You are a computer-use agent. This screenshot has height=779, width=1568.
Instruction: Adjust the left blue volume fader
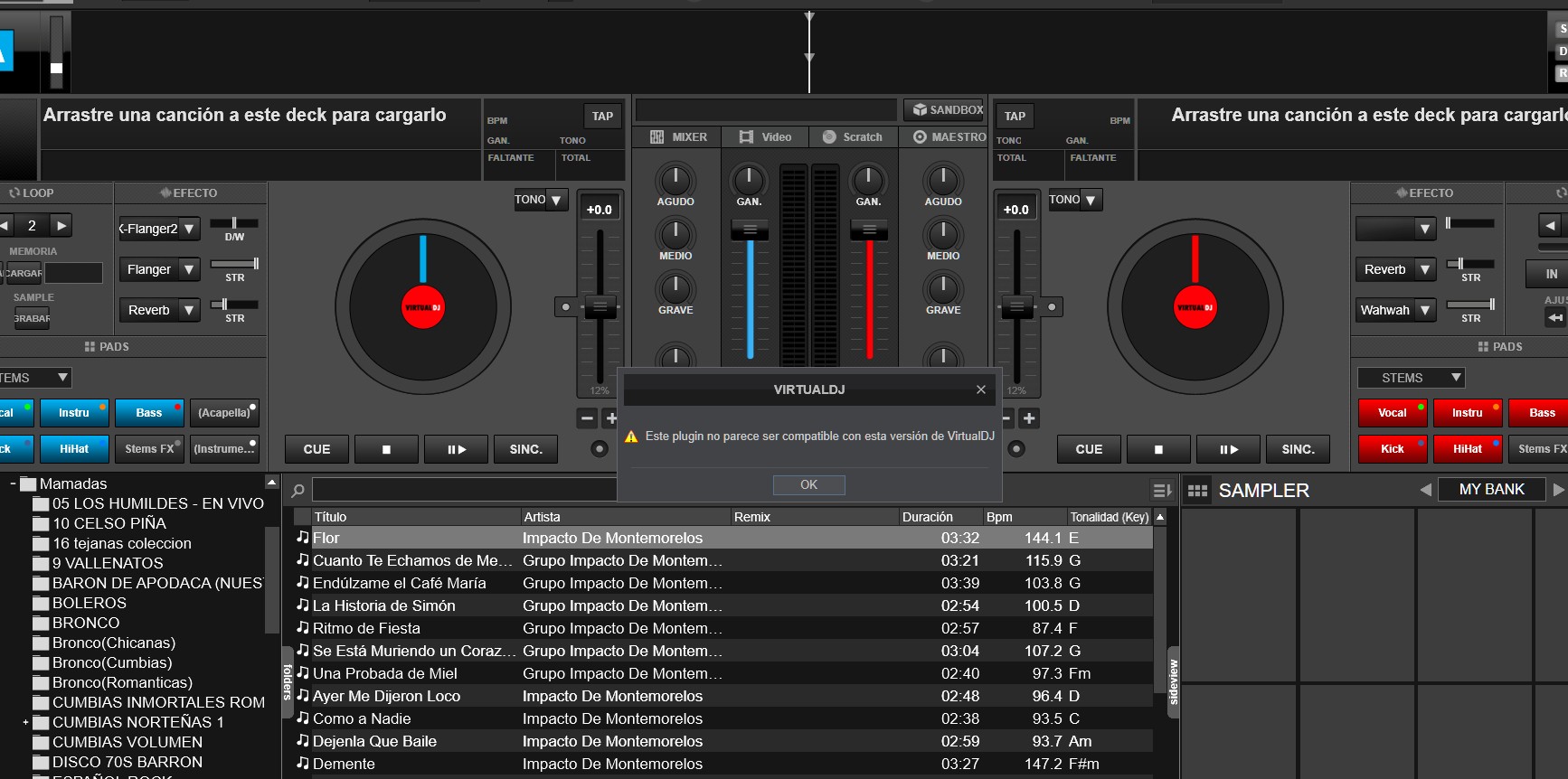pos(750,230)
